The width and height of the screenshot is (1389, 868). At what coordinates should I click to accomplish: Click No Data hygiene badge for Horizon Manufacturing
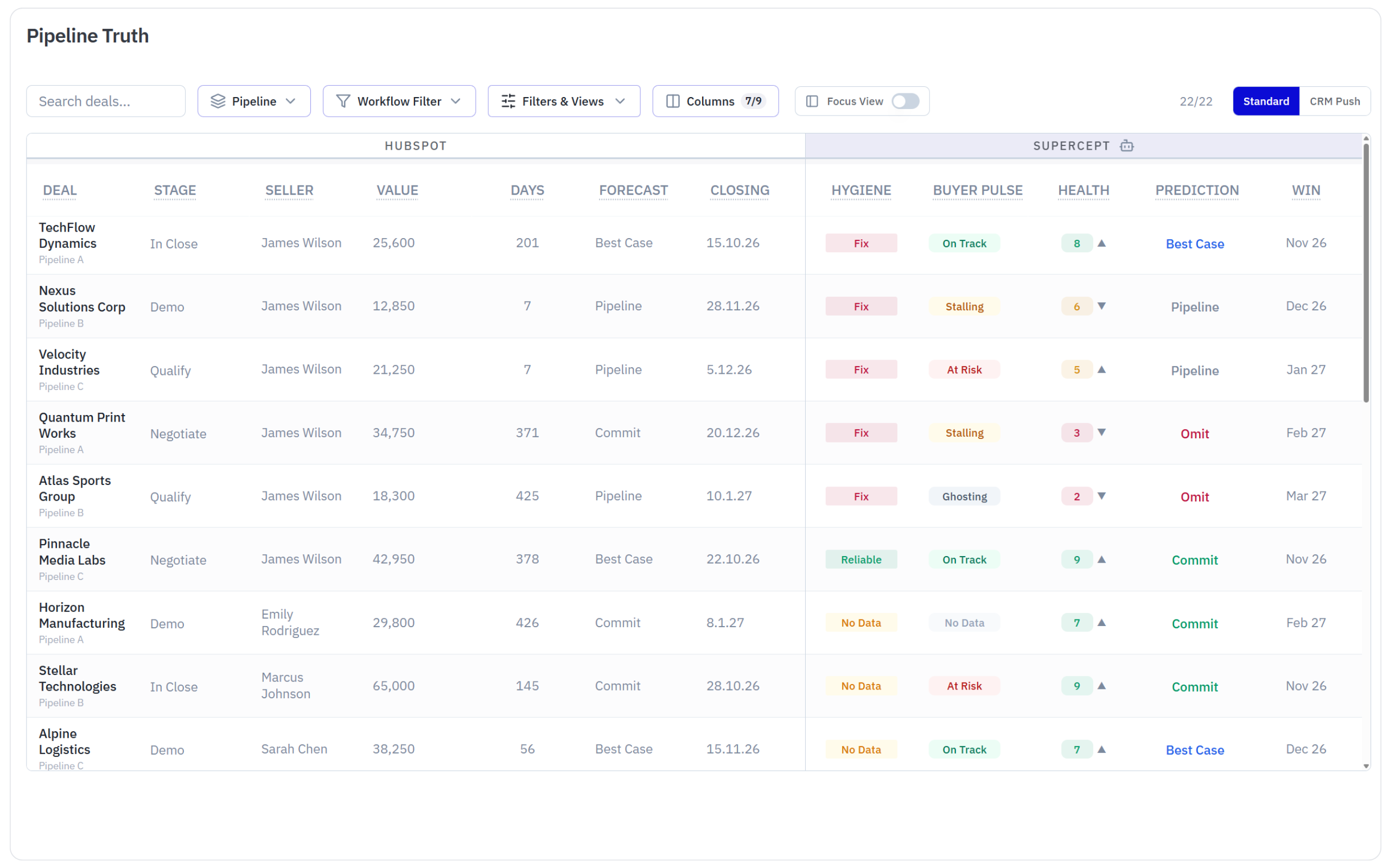pos(861,622)
